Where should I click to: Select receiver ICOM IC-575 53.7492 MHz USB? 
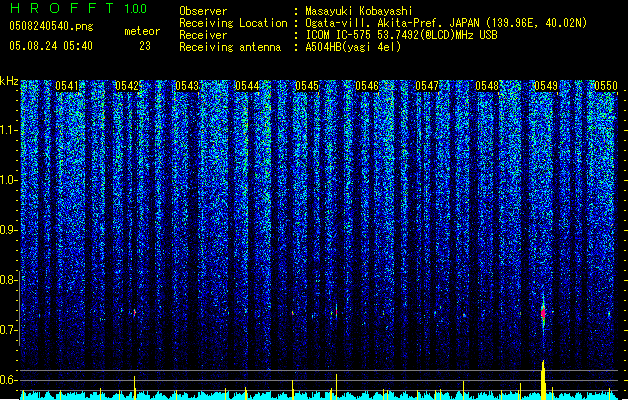pos(401,35)
